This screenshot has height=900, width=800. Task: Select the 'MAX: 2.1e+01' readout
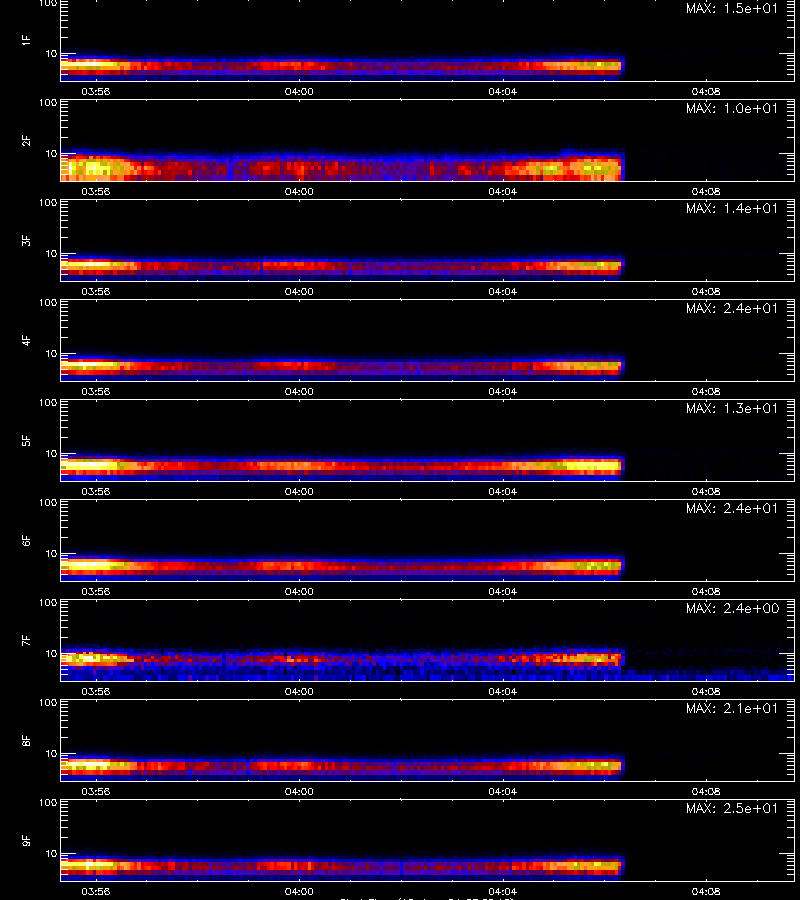point(732,708)
